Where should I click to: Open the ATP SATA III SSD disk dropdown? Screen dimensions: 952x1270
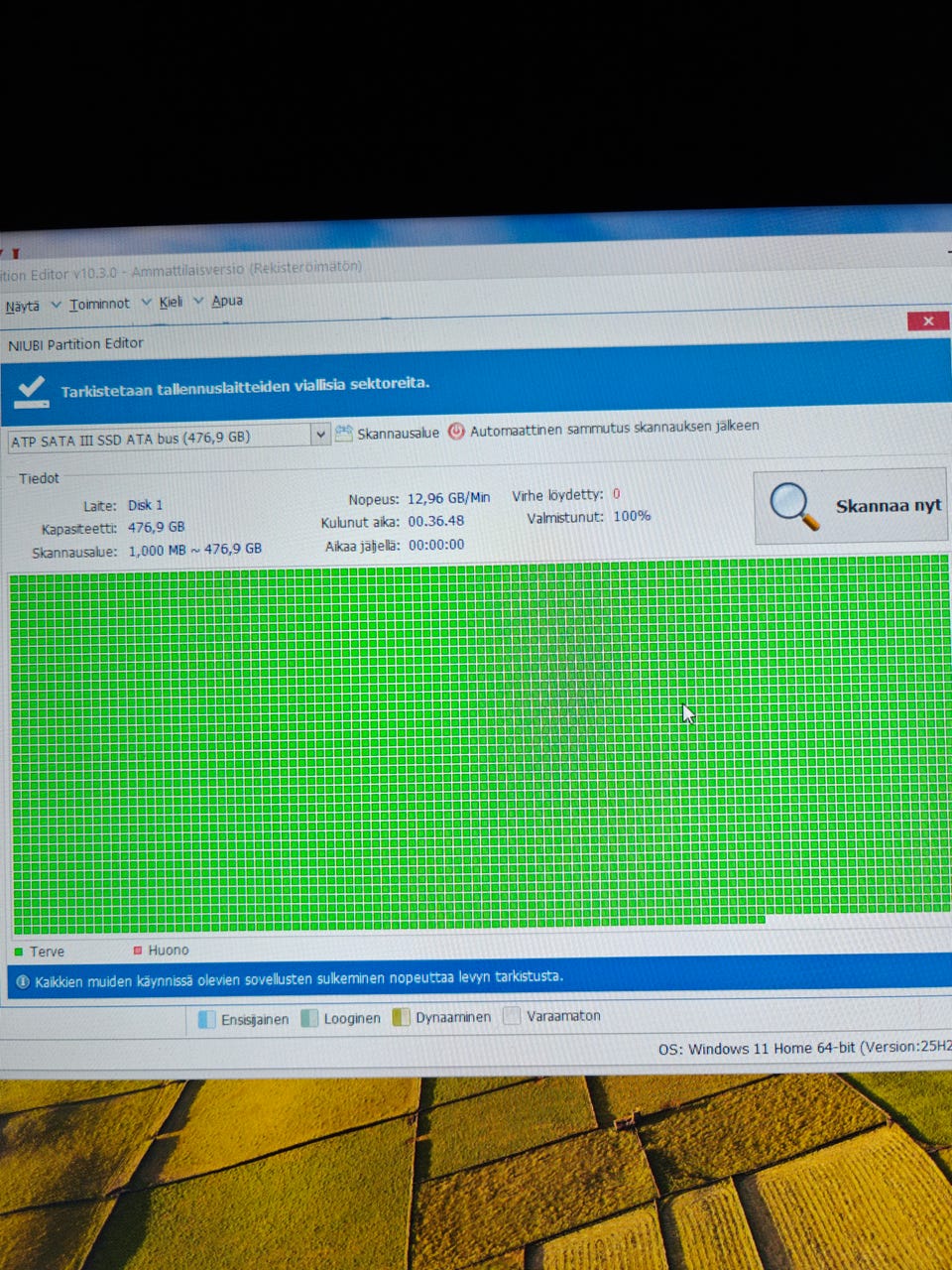[x=169, y=437]
